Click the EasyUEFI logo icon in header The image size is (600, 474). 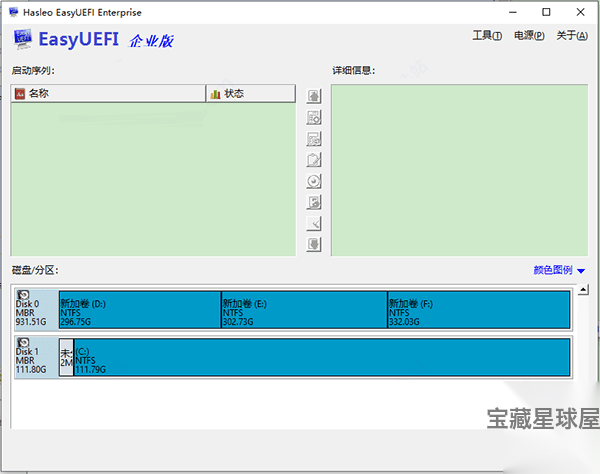[23, 39]
